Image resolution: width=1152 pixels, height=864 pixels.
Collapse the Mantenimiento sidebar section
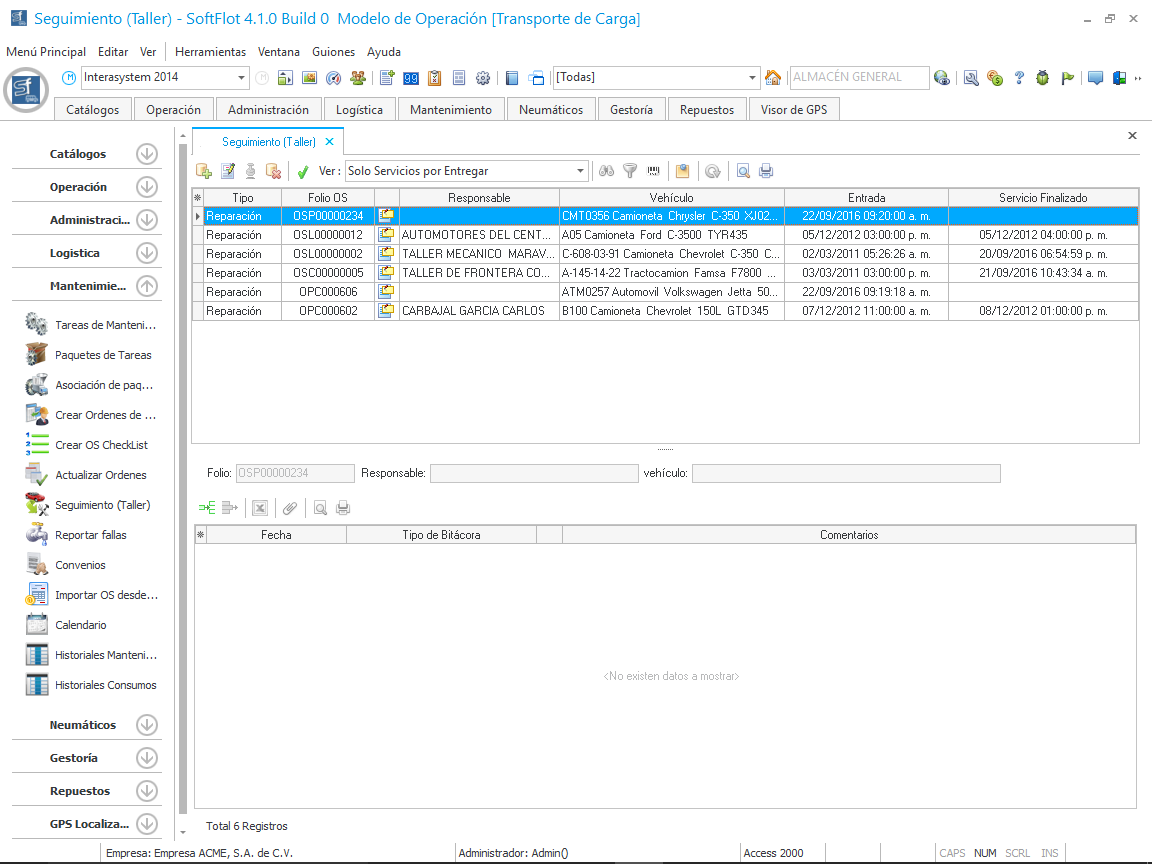pos(147,286)
